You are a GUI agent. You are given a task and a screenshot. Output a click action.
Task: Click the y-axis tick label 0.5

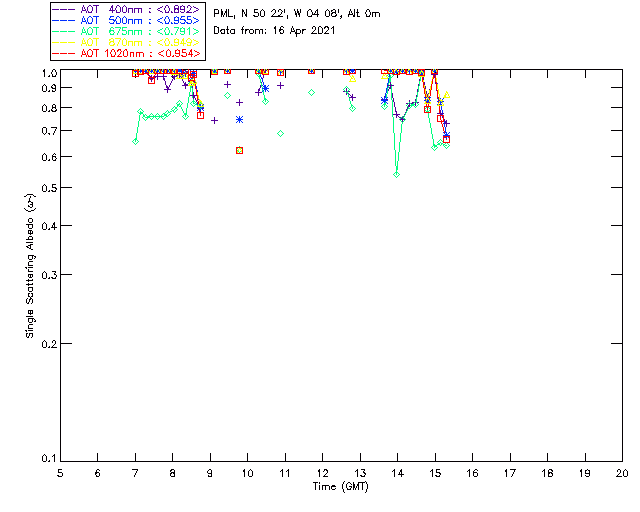click(x=45, y=188)
